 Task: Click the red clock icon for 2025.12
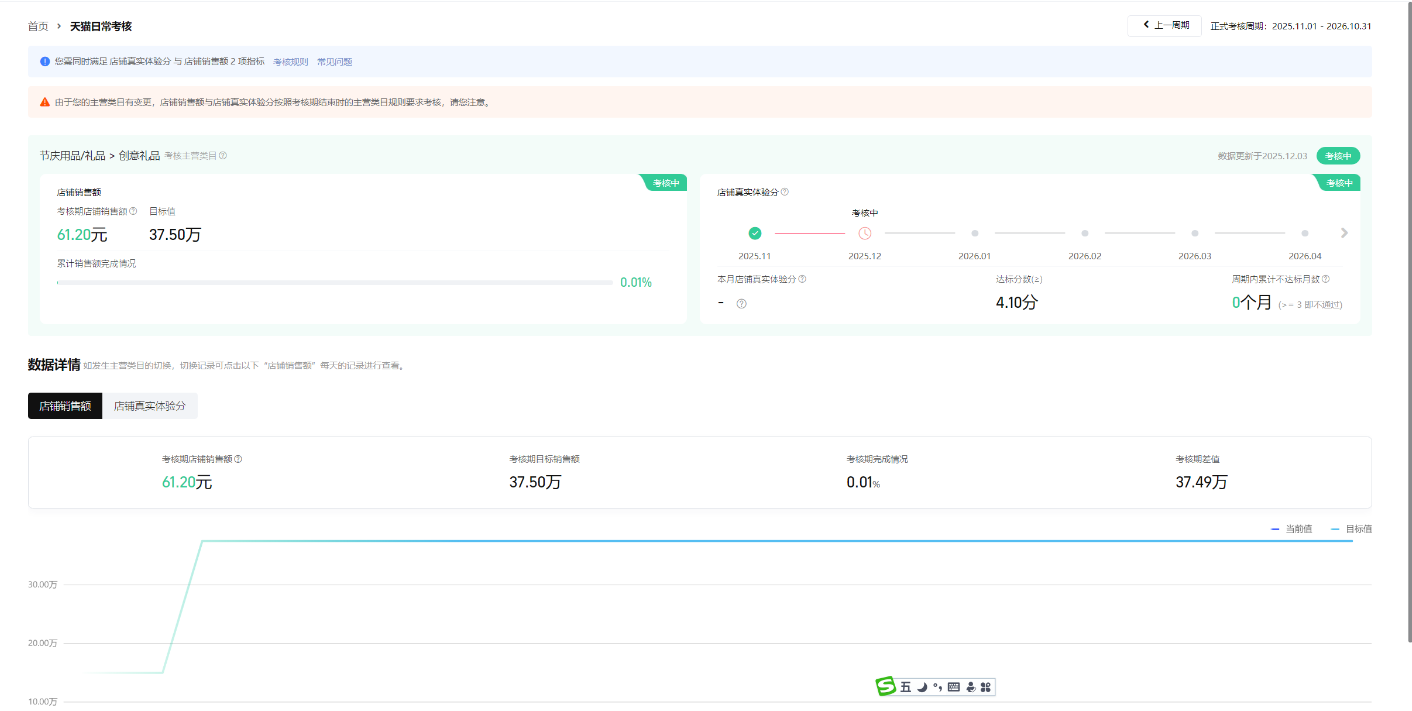(x=865, y=233)
